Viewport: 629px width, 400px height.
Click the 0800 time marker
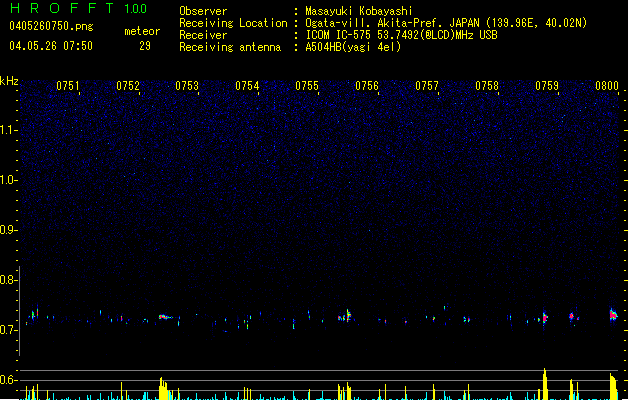[607, 86]
